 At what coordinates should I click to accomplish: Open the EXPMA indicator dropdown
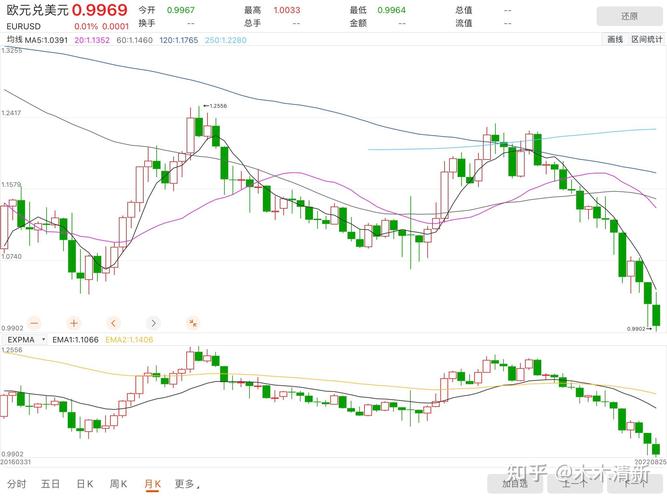click(22, 340)
